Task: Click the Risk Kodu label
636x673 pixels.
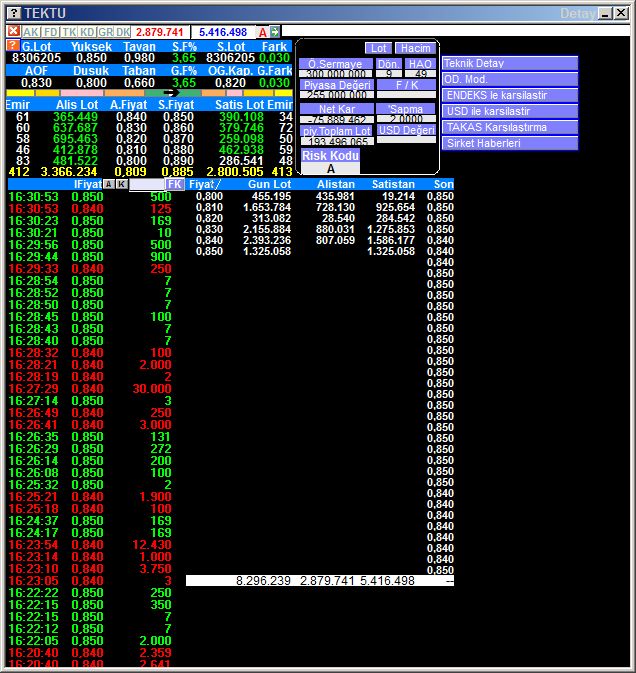Action: [x=330, y=155]
